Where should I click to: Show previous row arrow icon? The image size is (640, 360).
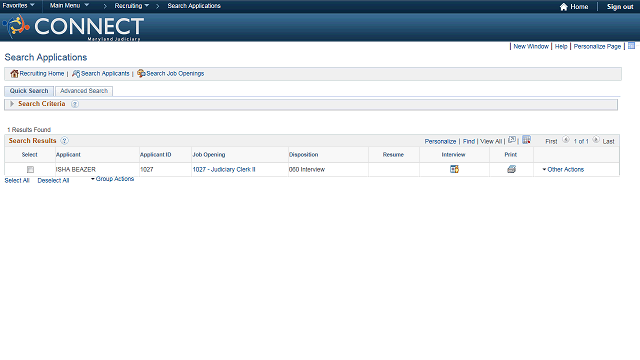pyautogui.click(x=566, y=140)
